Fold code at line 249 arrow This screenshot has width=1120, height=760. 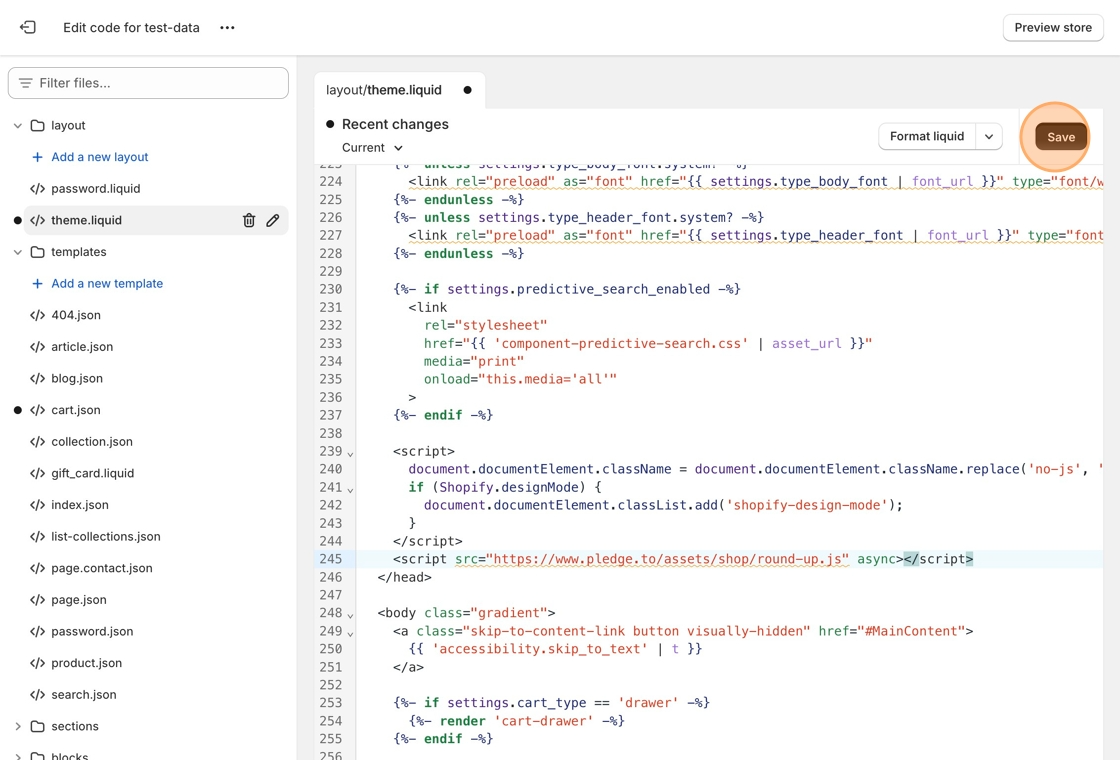[350, 633]
